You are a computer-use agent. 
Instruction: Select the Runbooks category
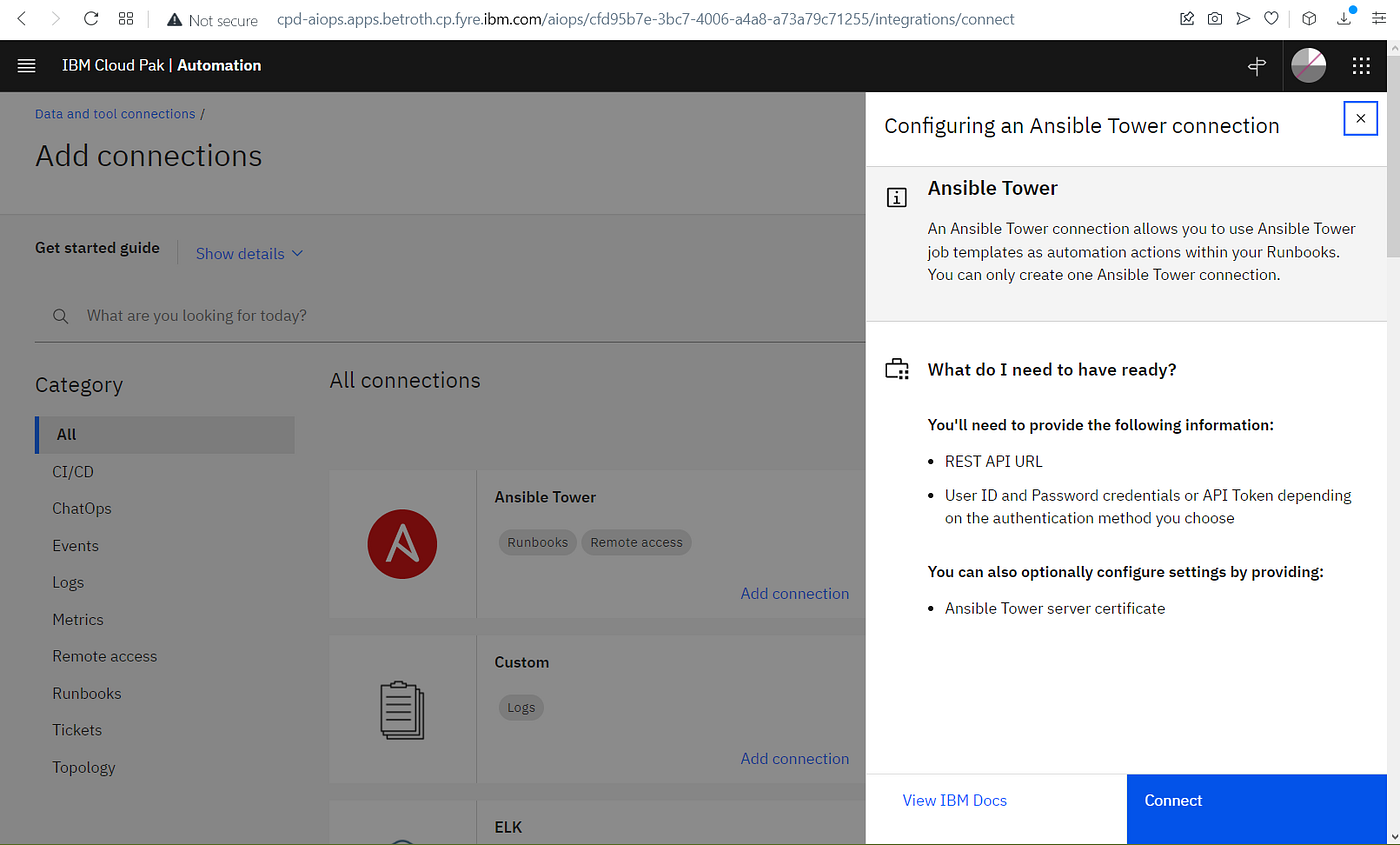pos(87,693)
